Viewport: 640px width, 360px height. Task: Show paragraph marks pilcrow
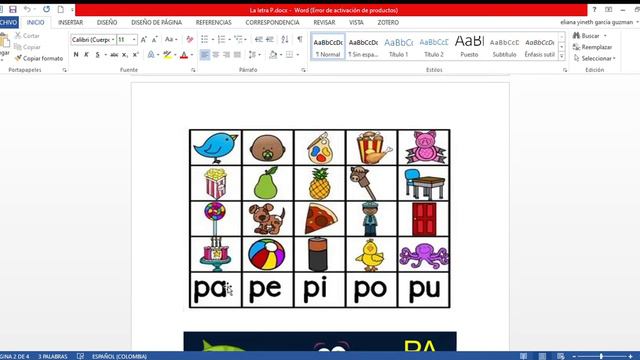[300, 40]
